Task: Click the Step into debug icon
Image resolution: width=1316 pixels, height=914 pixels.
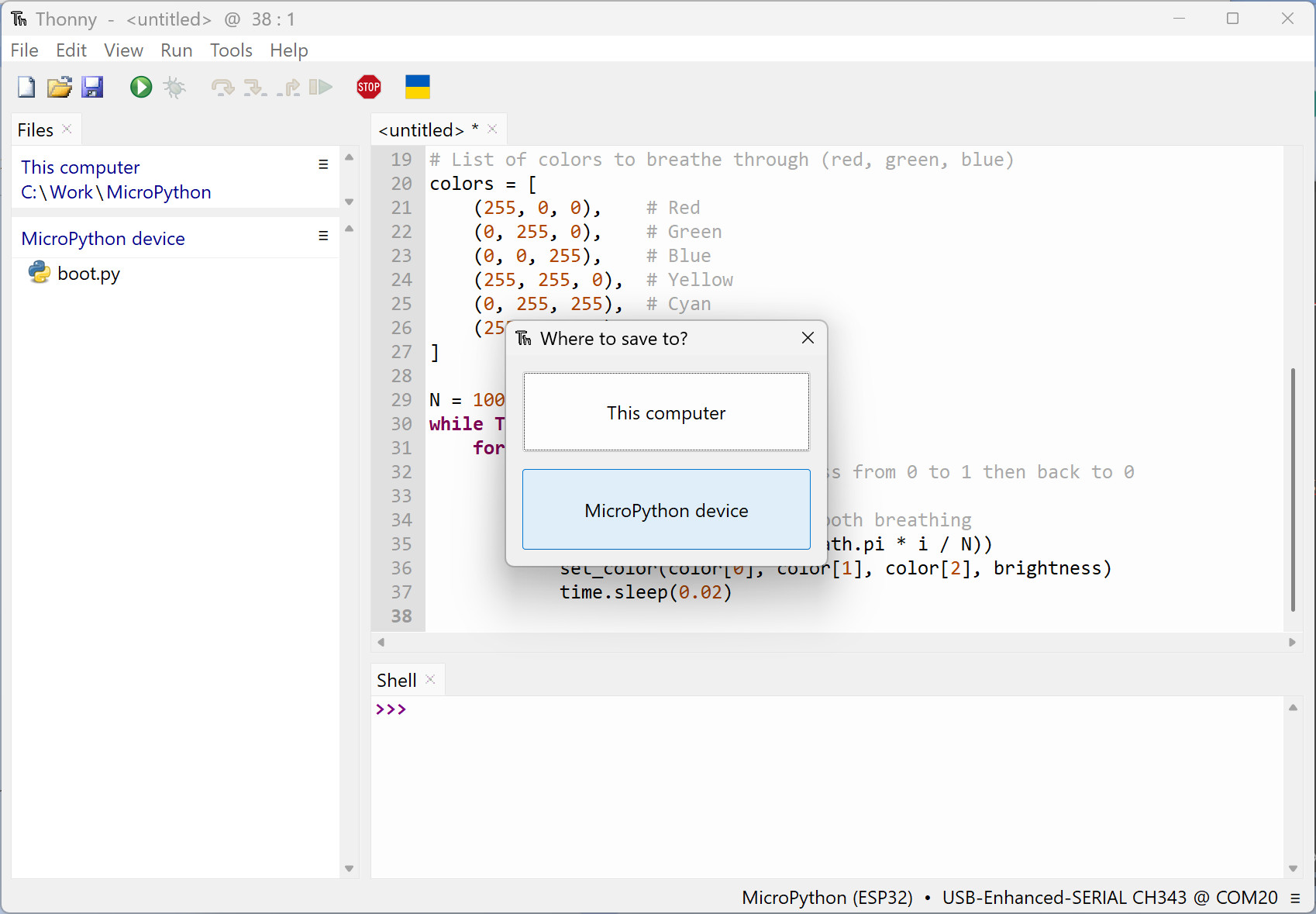Action: (x=256, y=87)
